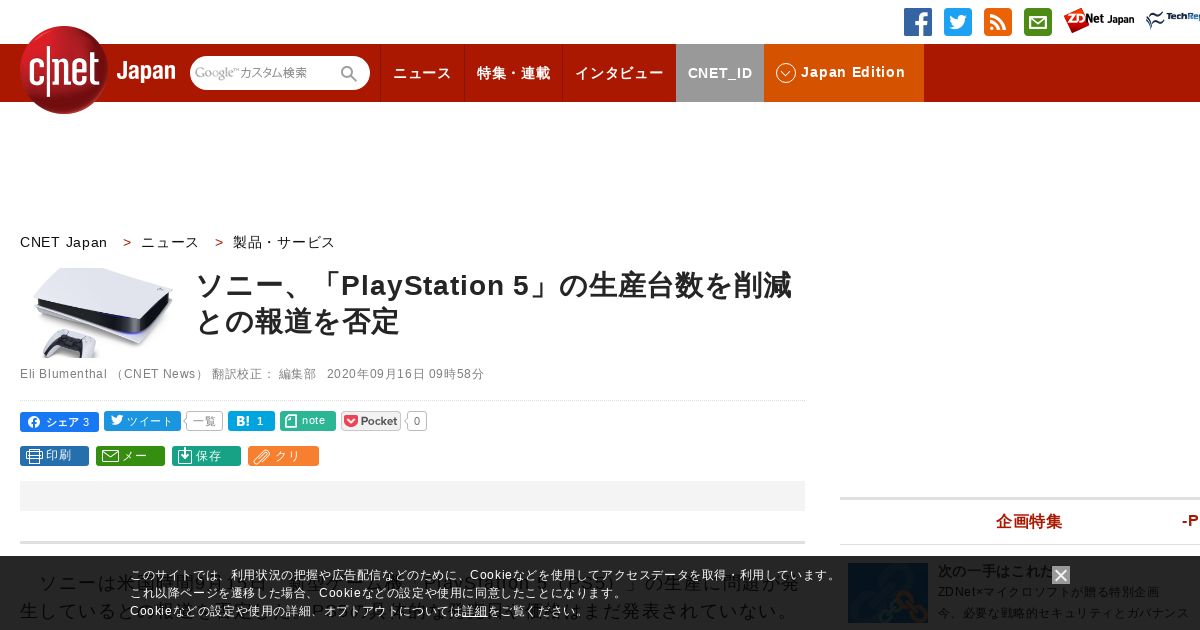Viewport: 1200px width, 630px height.
Task: Open the 詳細 cookie details link
Action: point(475,611)
